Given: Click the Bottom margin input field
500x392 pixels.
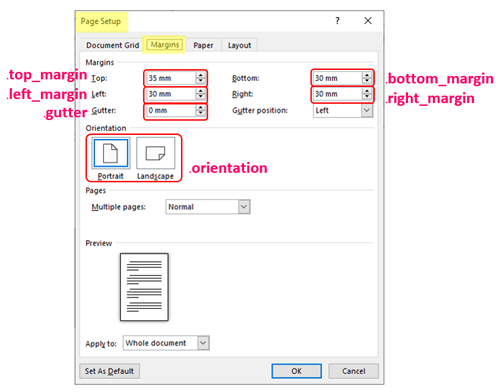Looking at the screenshot, I should coord(338,78).
